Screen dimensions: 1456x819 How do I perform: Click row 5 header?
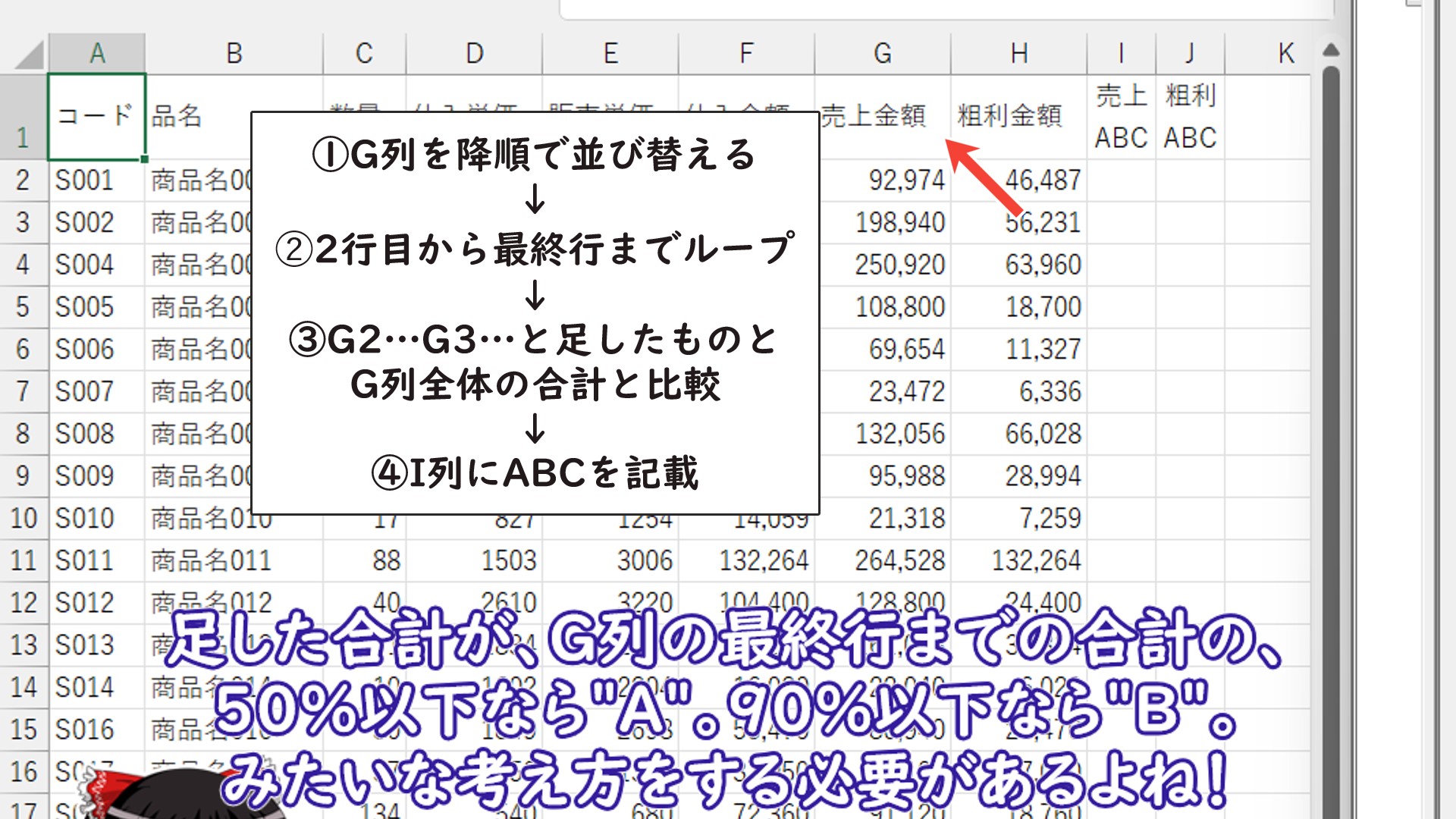coord(24,307)
